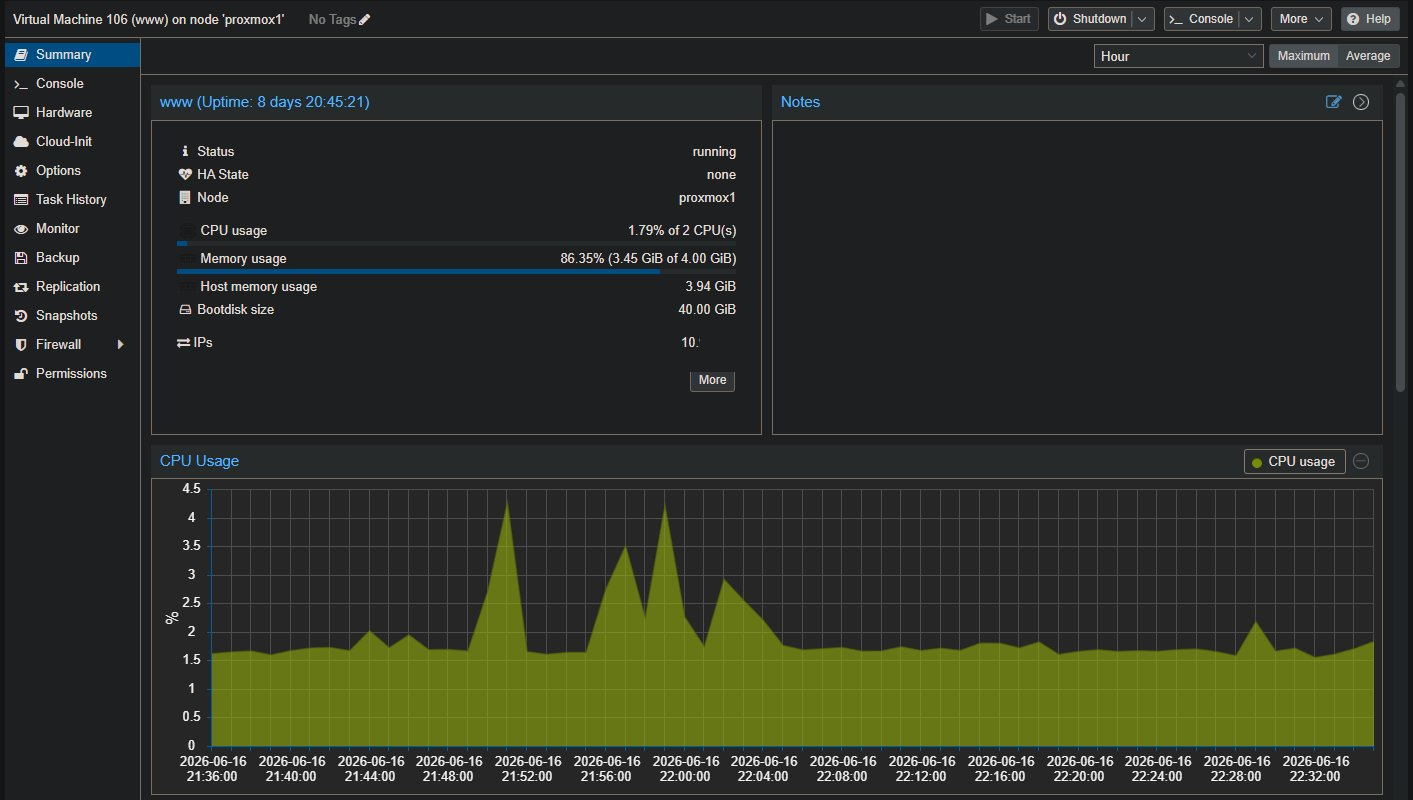Open the Permissions section
The width and height of the screenshot is (1413, 800).
pos(72,374)
